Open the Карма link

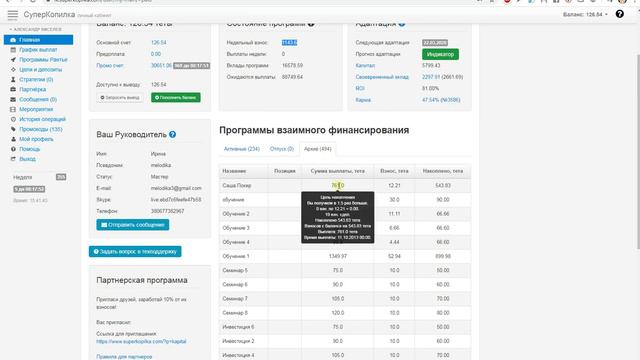(x=363, y=100)
